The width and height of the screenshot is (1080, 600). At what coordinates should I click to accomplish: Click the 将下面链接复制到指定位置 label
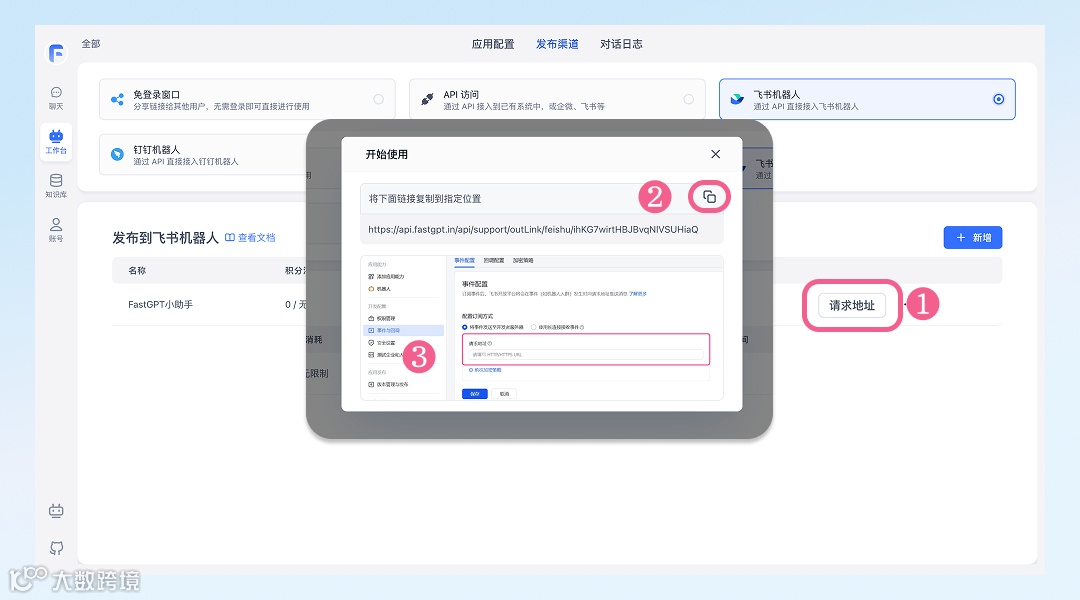[x=425, y=198]
